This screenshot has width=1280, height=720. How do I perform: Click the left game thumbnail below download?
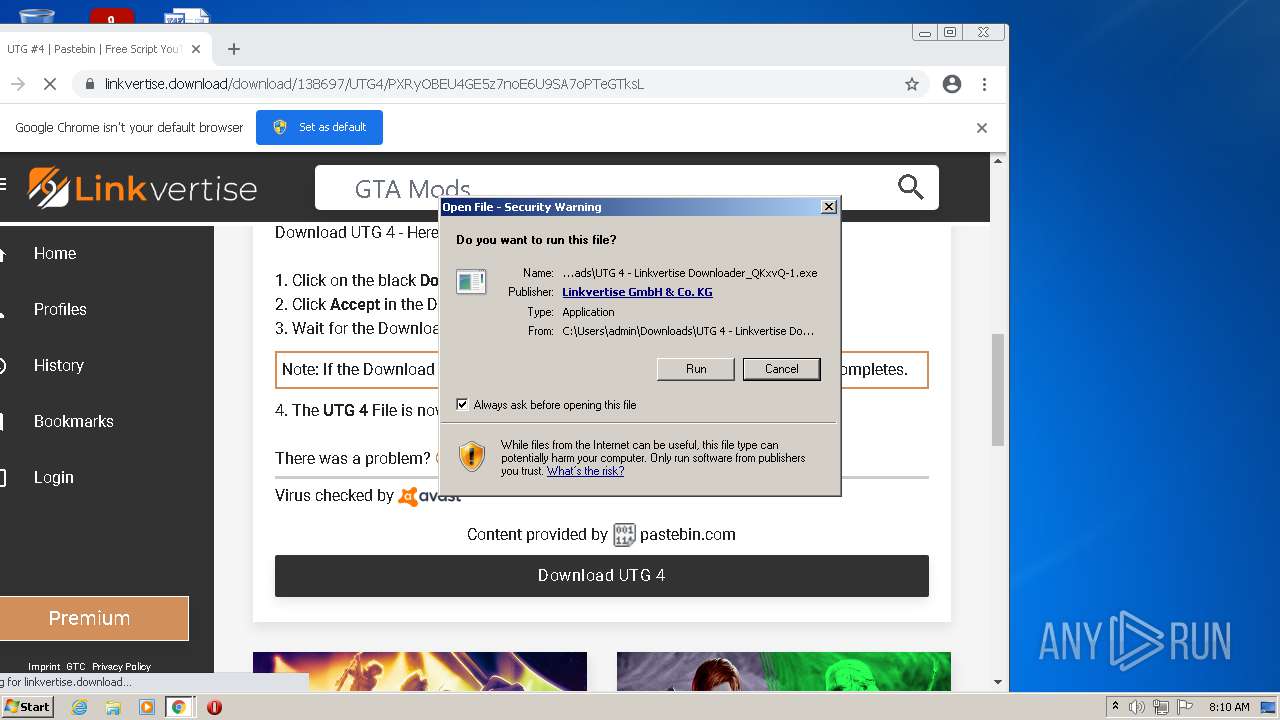tap(420, 671)
